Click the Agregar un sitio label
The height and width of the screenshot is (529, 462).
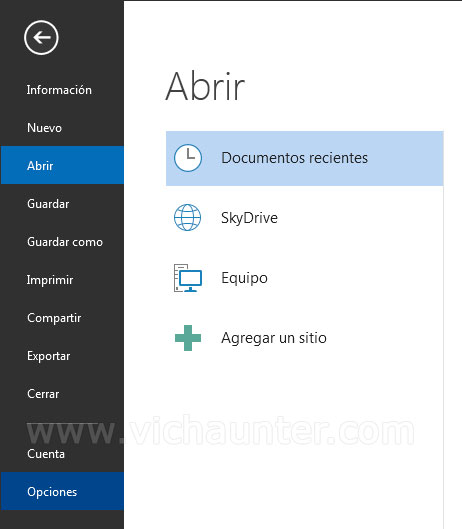point(274,338)
